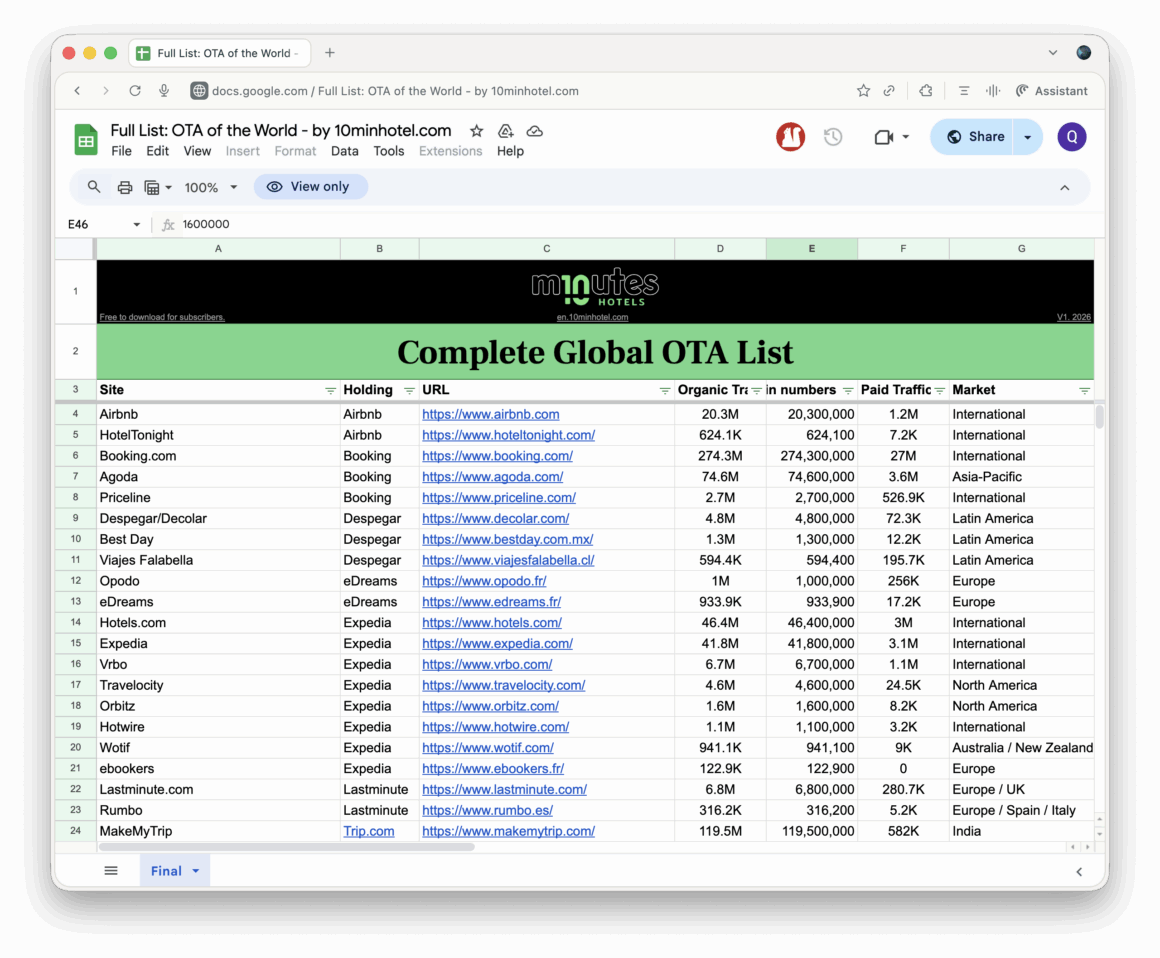Open version history clock icon

[x=833, y=137]
